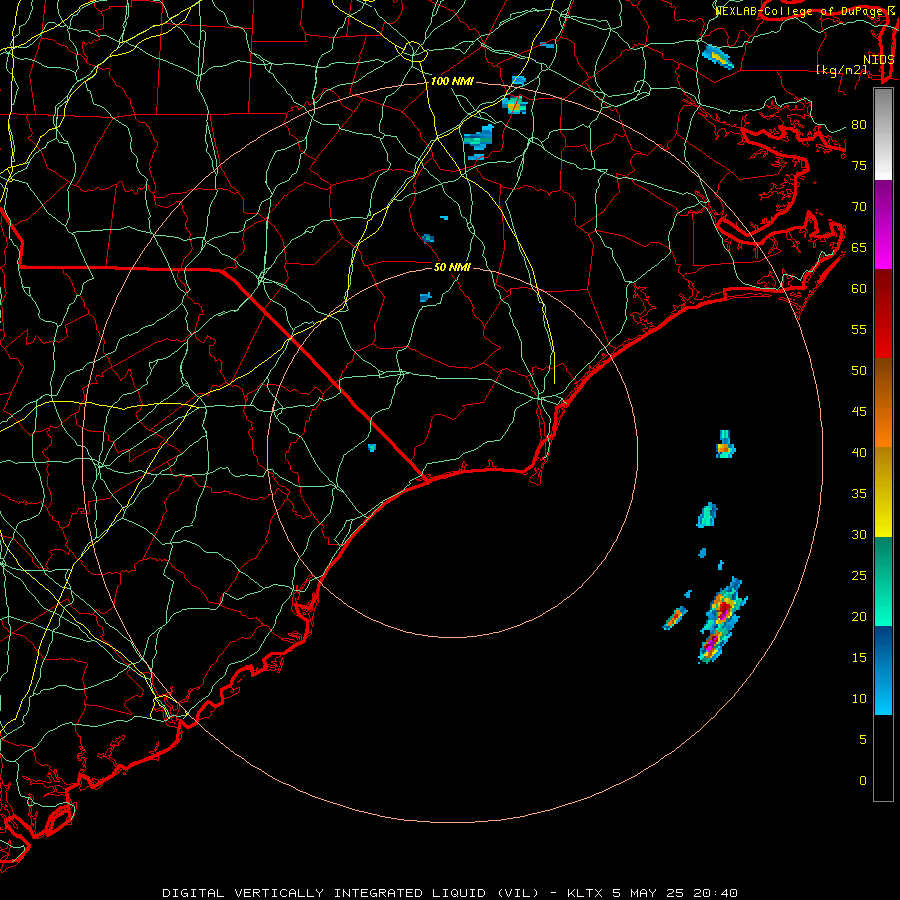Select the black bottom segment of color scale
900x900 pixels.
point(883,758)
